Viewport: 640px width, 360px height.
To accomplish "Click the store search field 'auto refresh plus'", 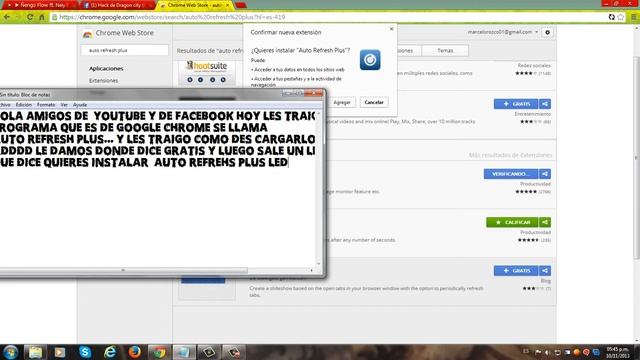I will coord(124,50).
